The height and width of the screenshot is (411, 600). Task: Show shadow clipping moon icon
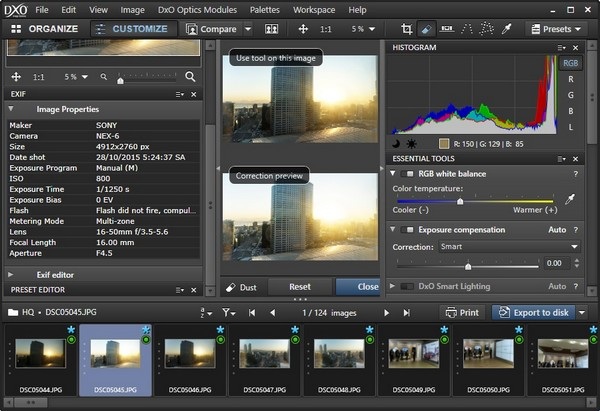[396, 144]
